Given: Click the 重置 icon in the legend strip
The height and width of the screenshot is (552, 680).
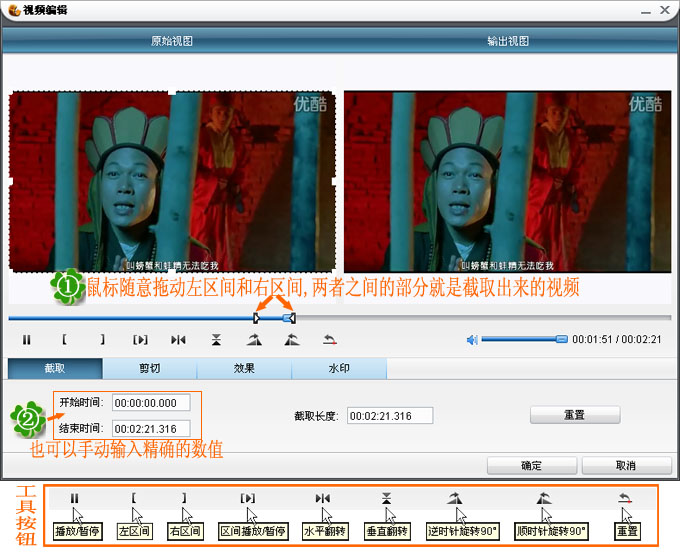Looking at the screenshot, I should (x=625, y=499).
